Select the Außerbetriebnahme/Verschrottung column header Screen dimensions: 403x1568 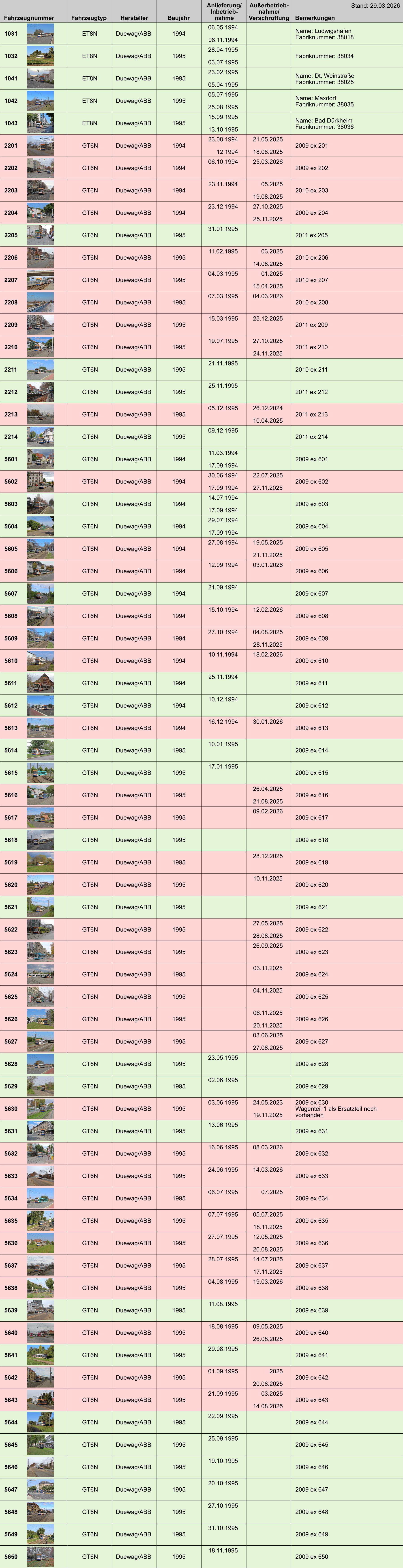coord(268,12)
